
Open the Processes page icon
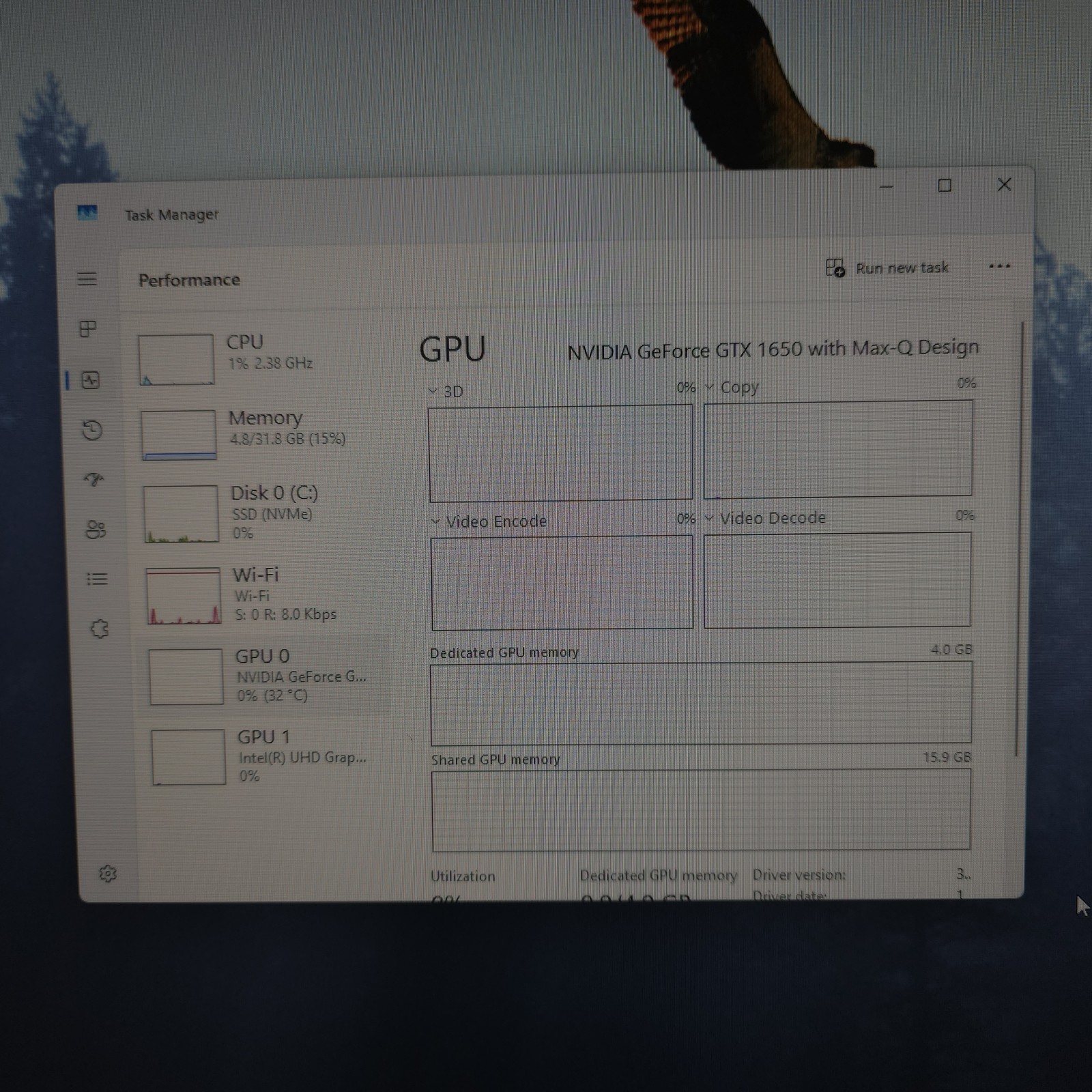pos(88,329)
